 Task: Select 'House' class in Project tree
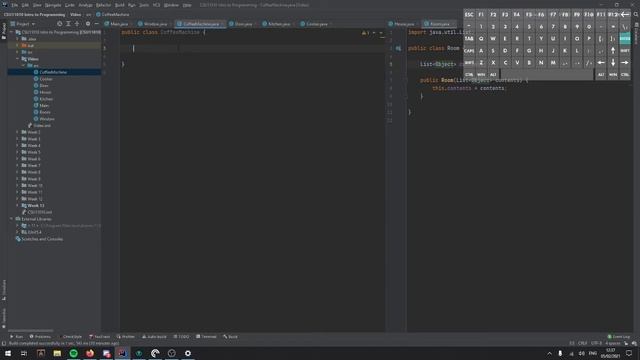45,92
